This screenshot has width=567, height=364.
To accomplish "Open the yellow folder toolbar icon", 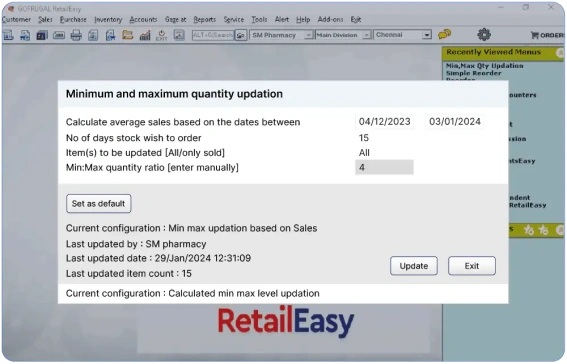I will click(127, 35).
